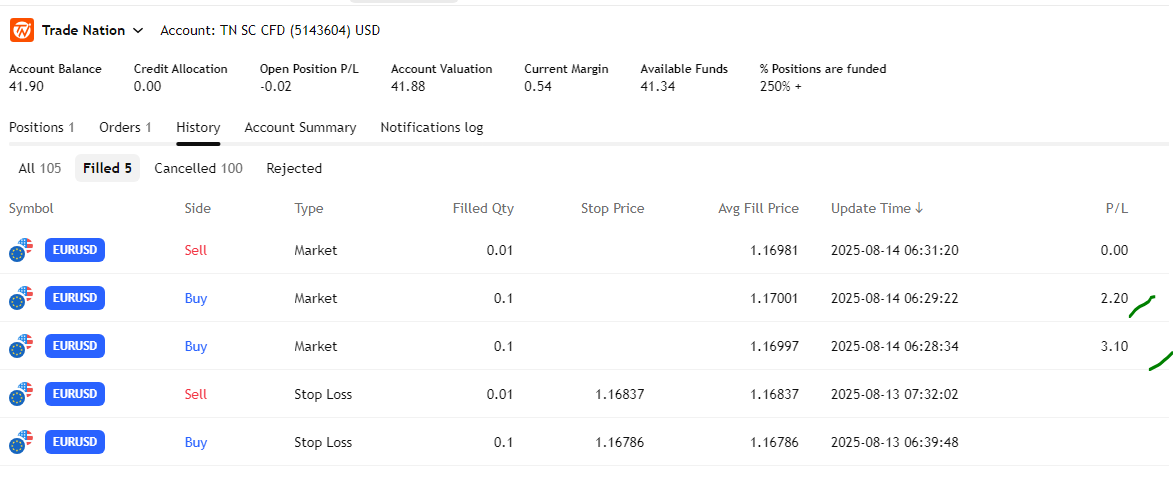
Task: Sort by the Avg Fill Price column header
Action: coord(758,208)
